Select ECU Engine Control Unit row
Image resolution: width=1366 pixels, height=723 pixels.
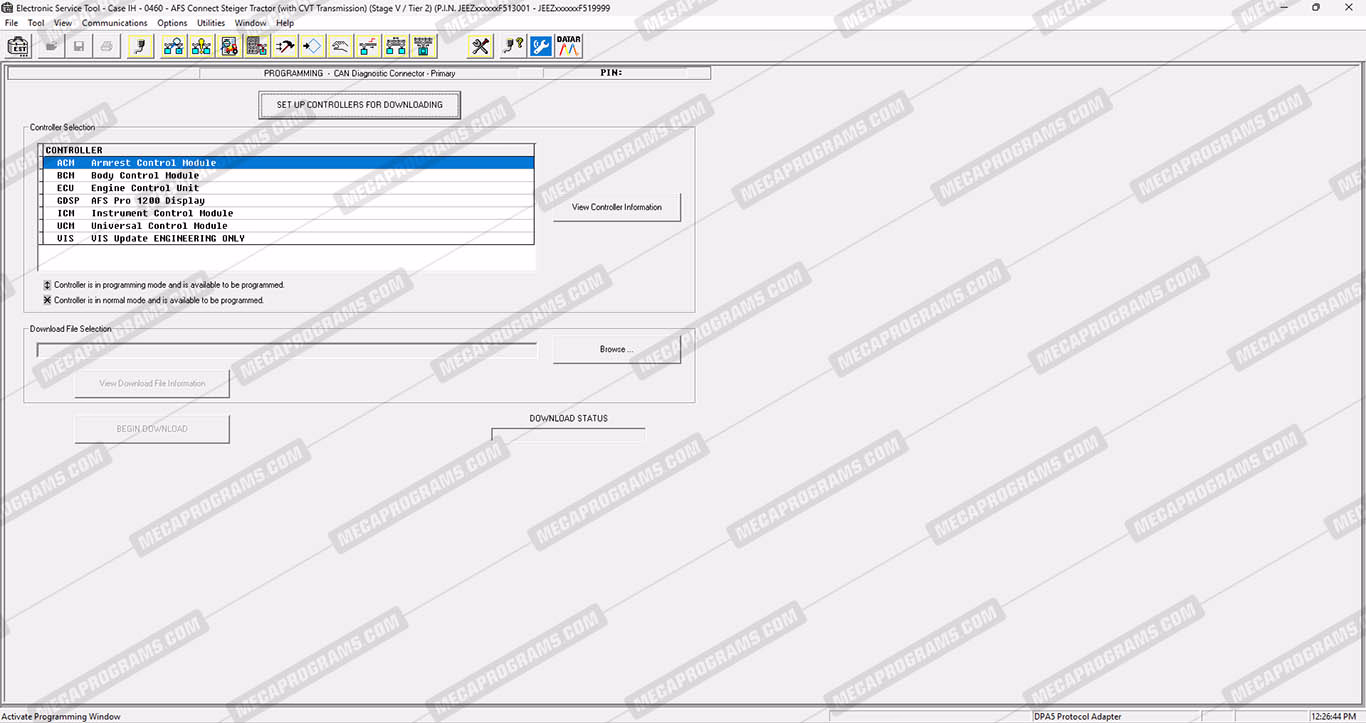(x=288, y=188)
